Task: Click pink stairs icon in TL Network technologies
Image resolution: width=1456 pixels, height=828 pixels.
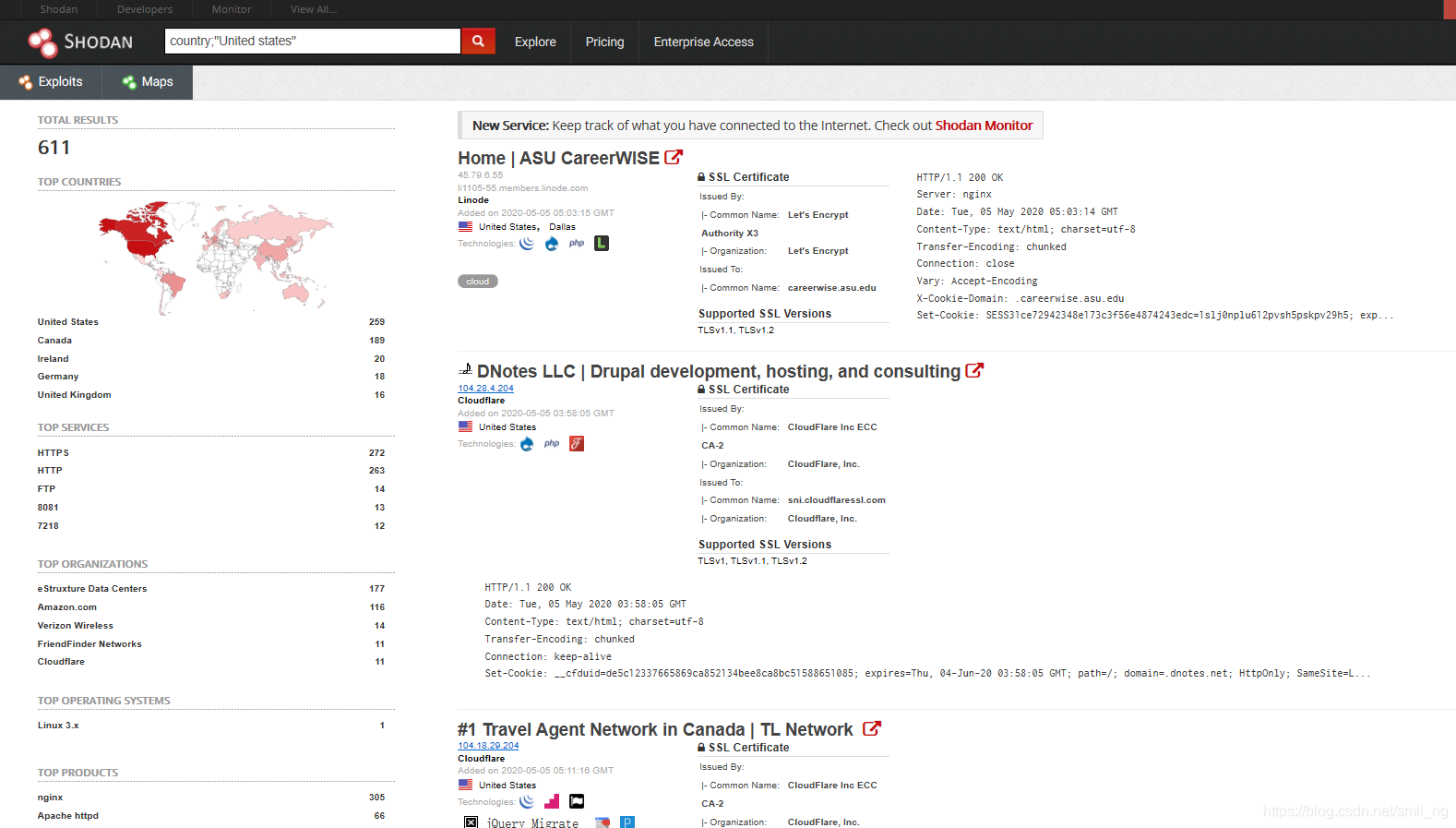Action: (x=552, y=801)
